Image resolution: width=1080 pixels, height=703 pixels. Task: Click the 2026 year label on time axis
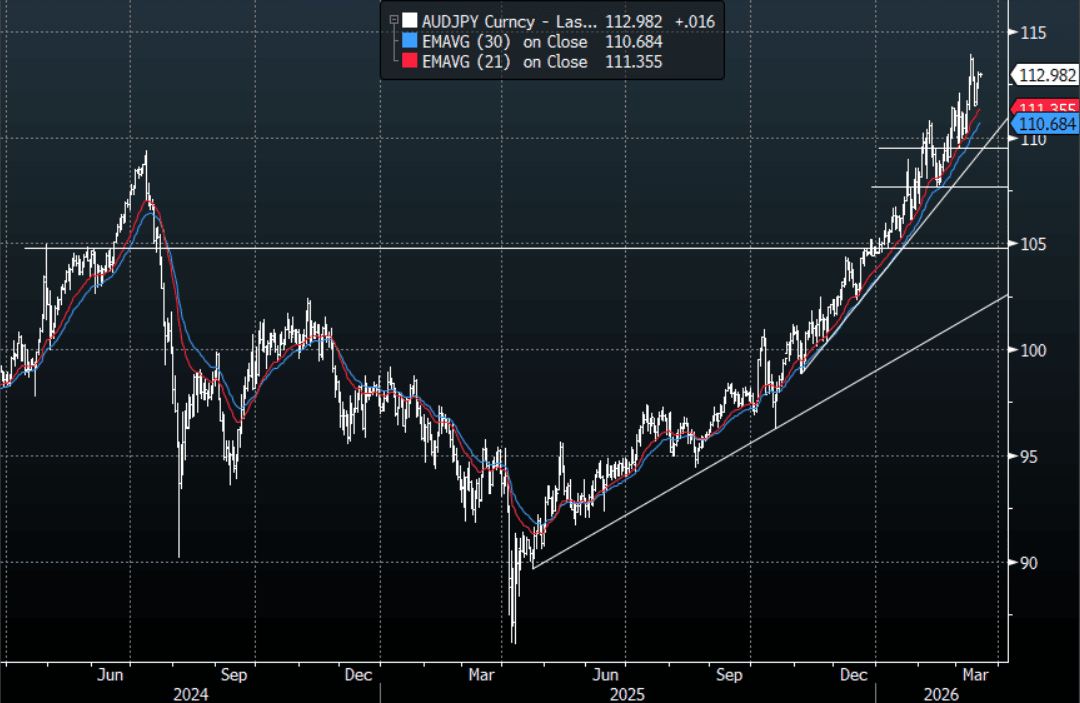click(x=939, y=693)
